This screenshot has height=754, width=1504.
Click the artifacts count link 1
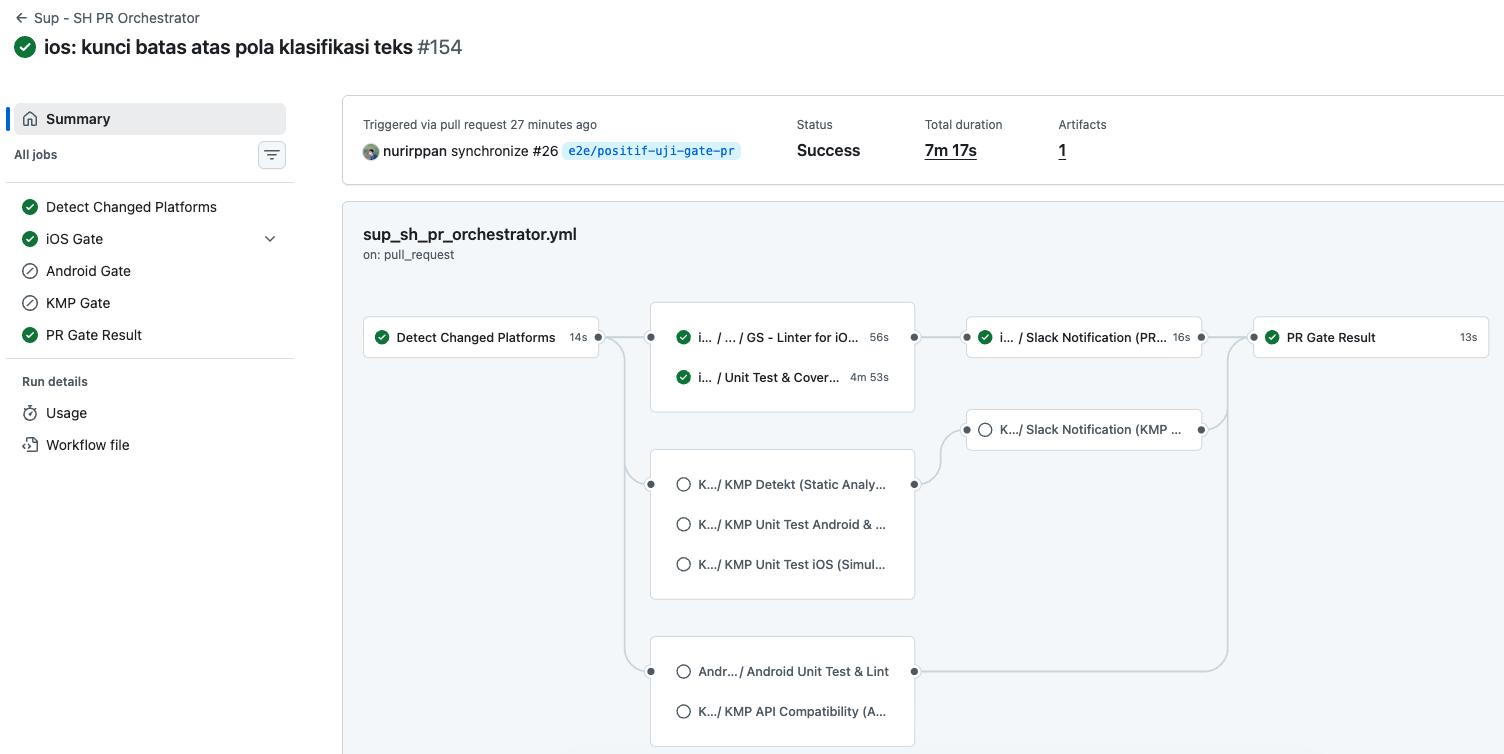1062,151
